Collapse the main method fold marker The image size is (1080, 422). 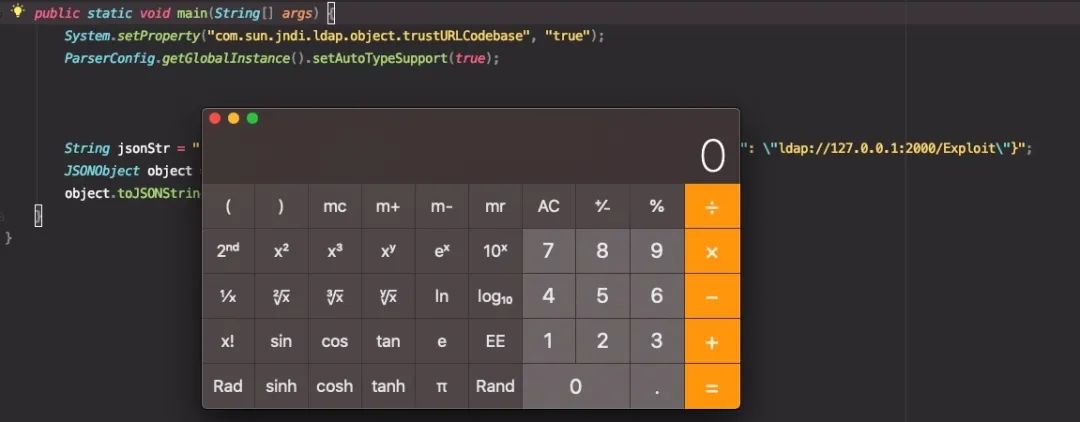coord(4,12)
